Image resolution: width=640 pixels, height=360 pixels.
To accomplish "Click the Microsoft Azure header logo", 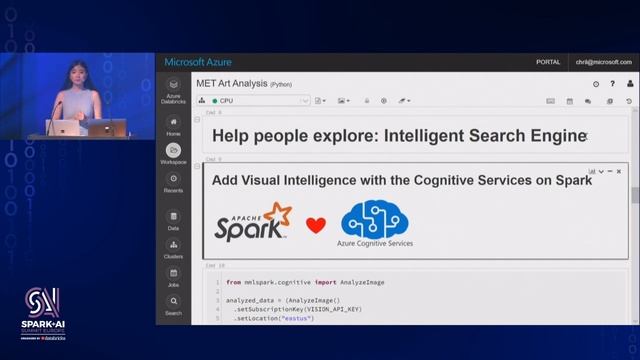I will pos(198,62).
